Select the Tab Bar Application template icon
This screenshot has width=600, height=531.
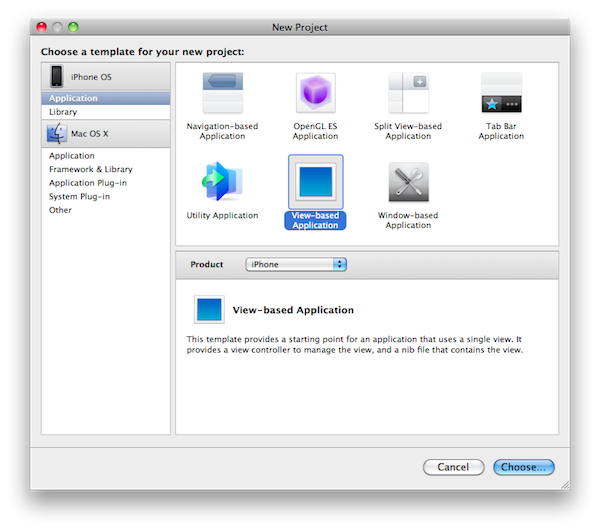501,93
